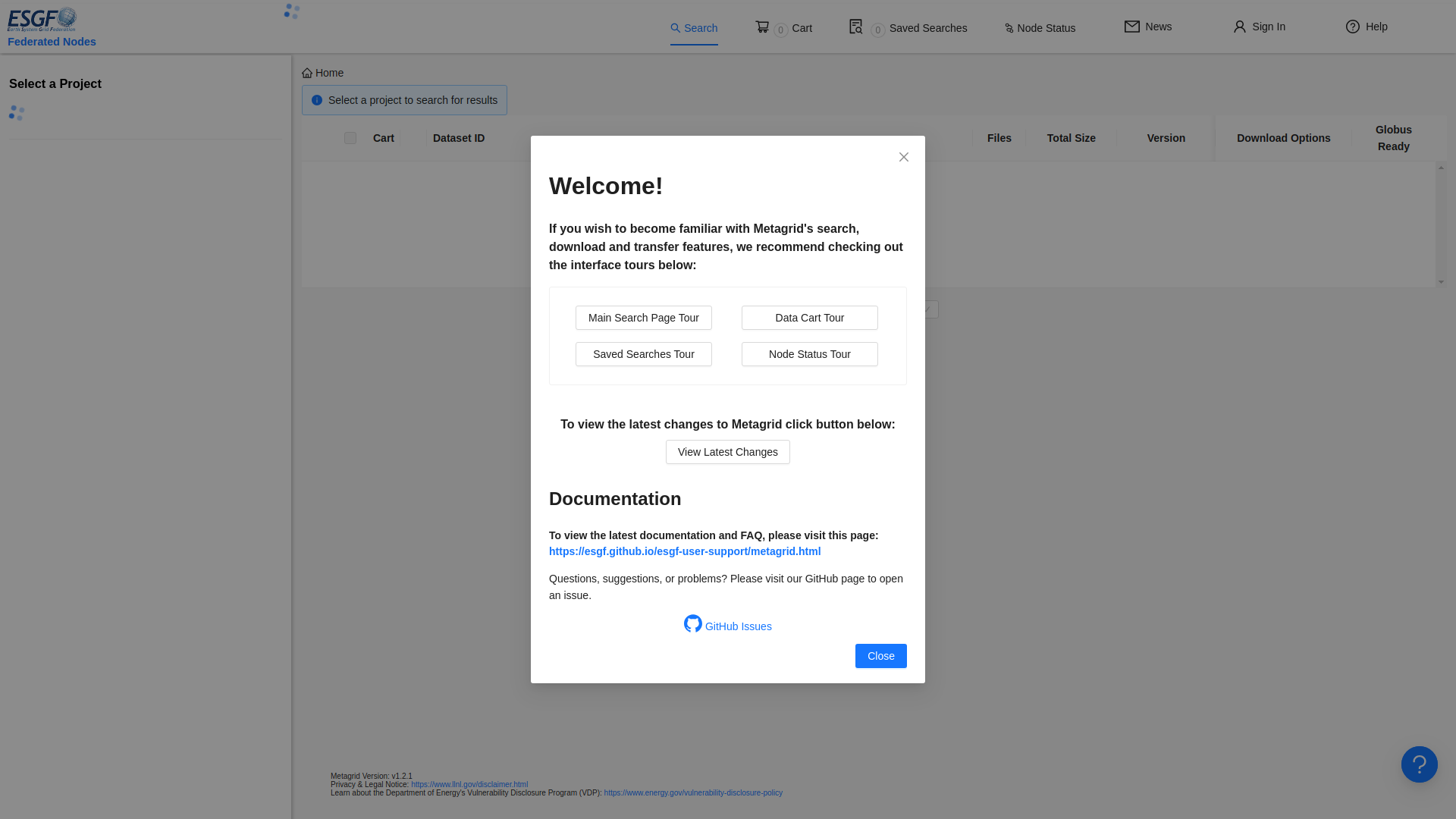Viewport: 1456px width, 819px height.
Task: Click the News envelope icon
Action: [1131, 27]
